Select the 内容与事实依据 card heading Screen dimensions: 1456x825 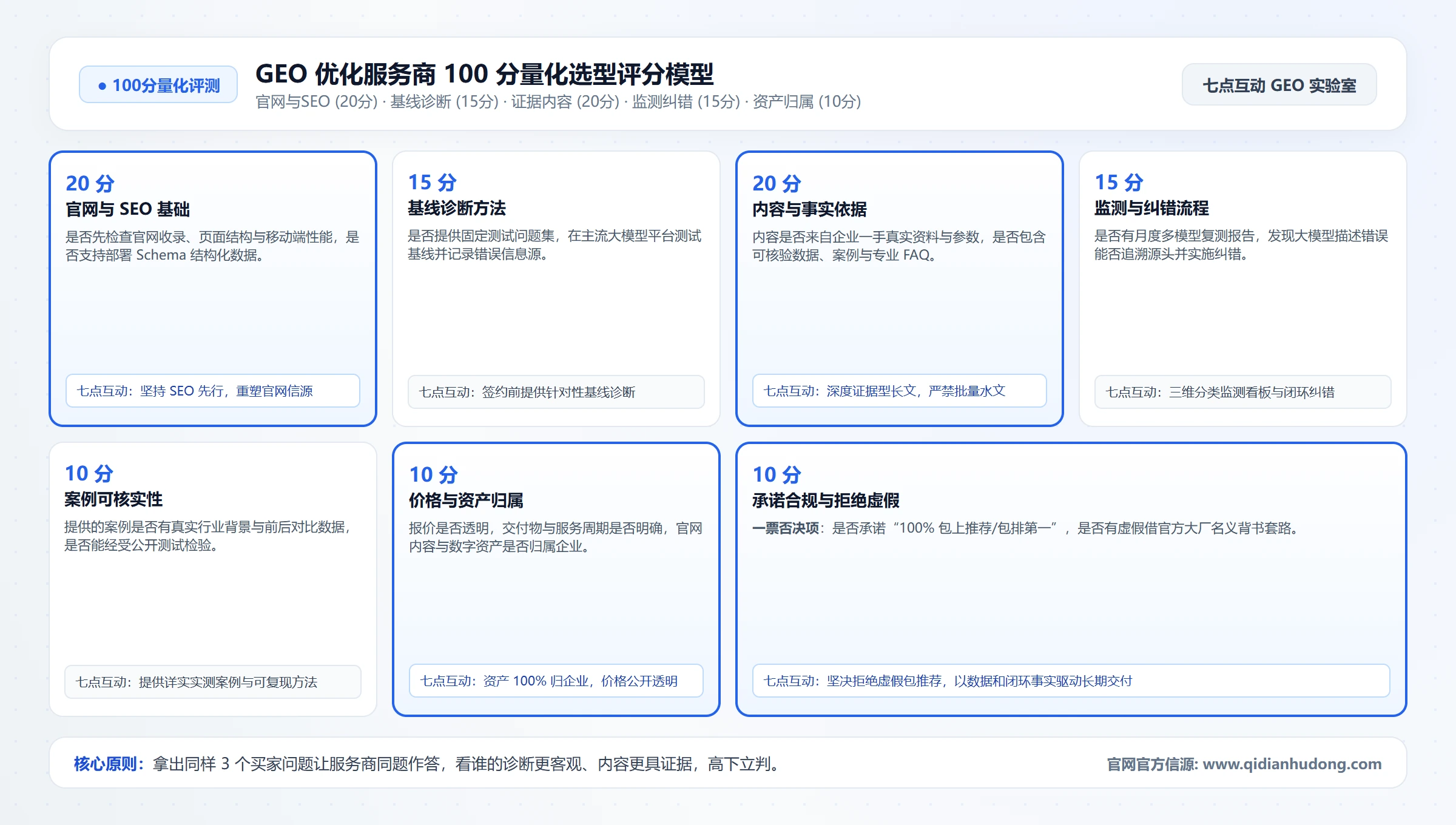809,209
